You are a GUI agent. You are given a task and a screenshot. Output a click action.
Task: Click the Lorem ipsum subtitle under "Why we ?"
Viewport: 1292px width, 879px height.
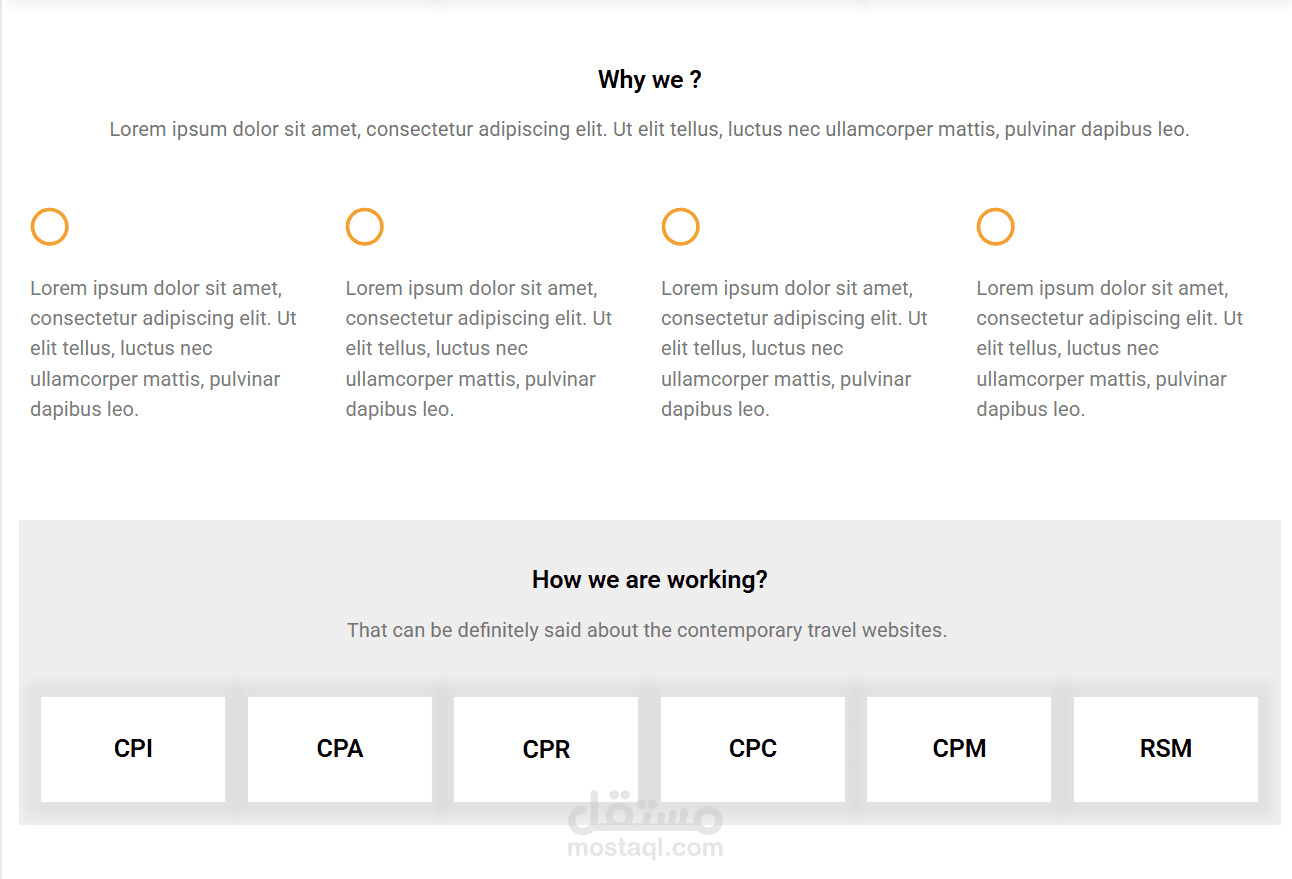click(x=650, y=130)
